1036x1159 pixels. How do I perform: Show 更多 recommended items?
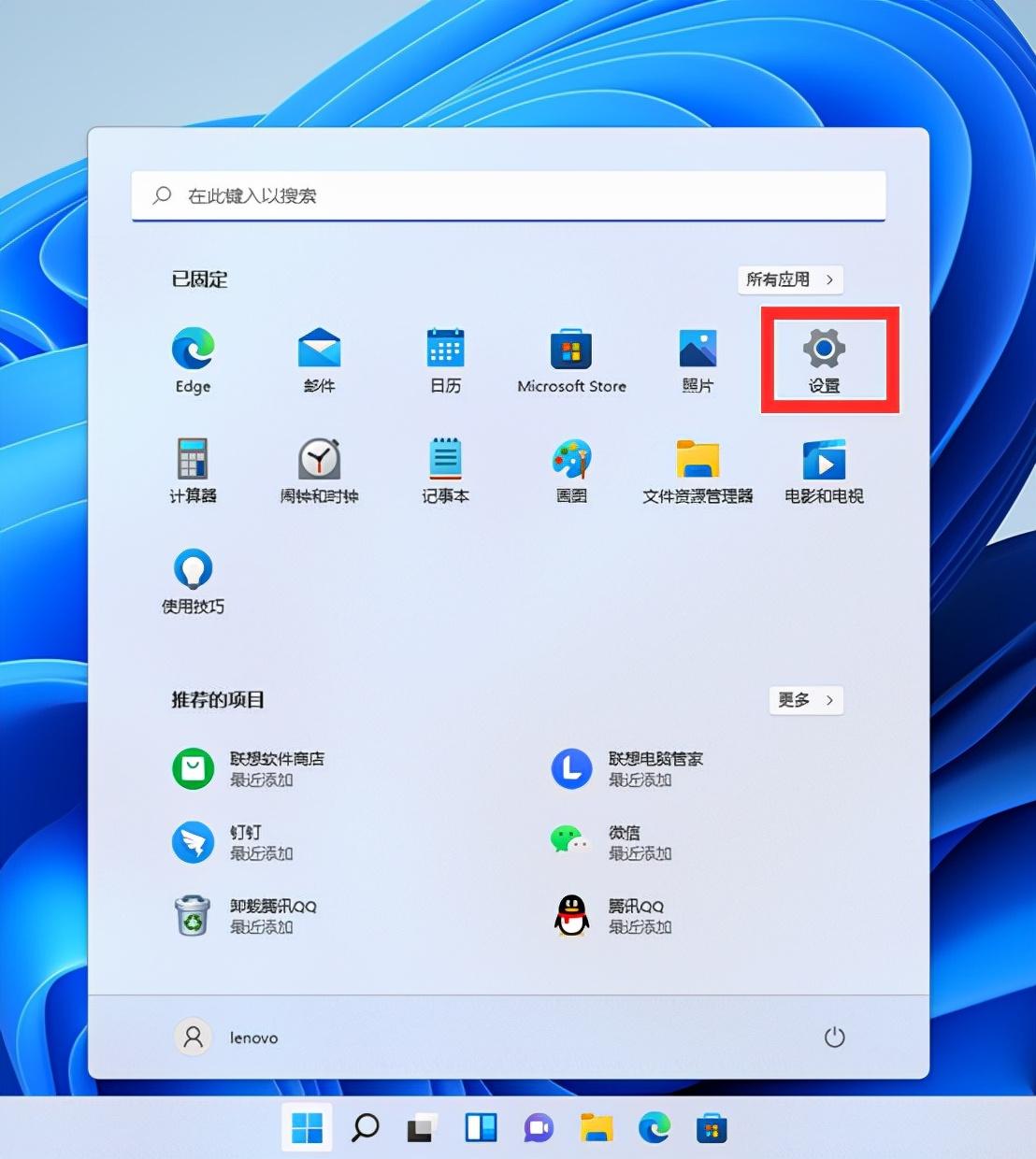[806, 700]
